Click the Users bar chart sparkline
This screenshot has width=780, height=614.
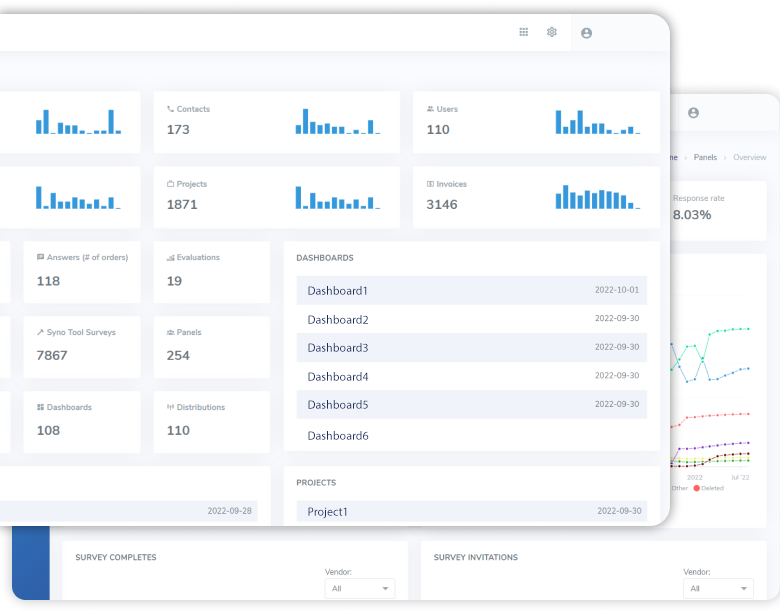point(598,122)
